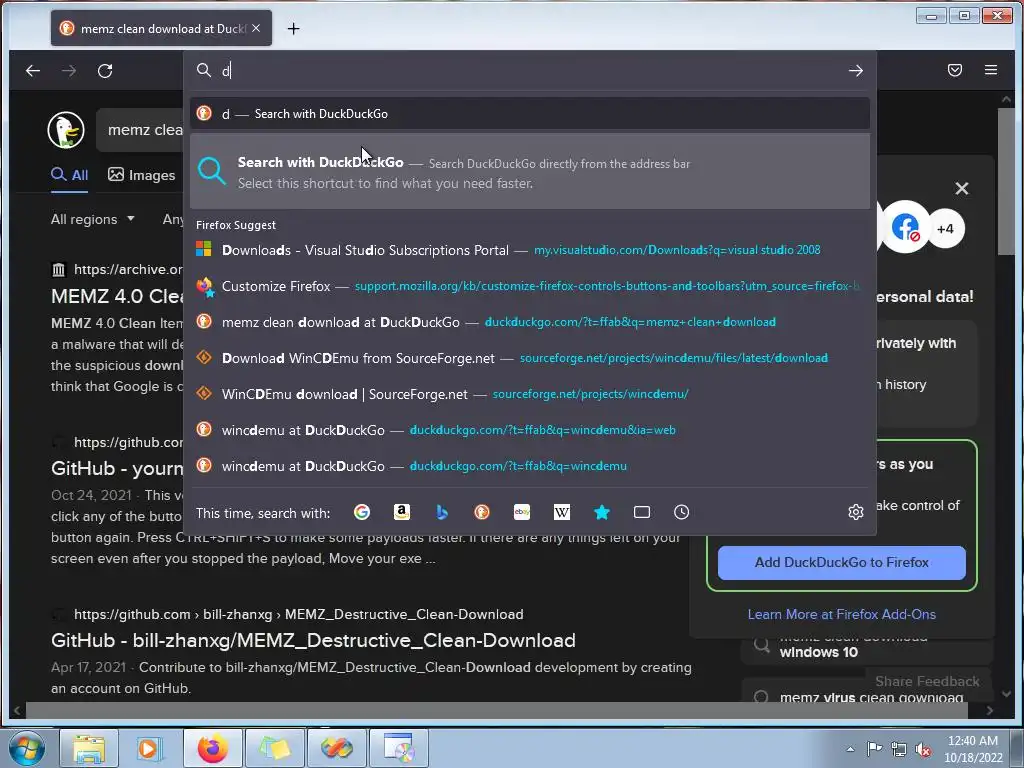Select the Search with DuckDuckGo shortcut tip

coord(530,172)
